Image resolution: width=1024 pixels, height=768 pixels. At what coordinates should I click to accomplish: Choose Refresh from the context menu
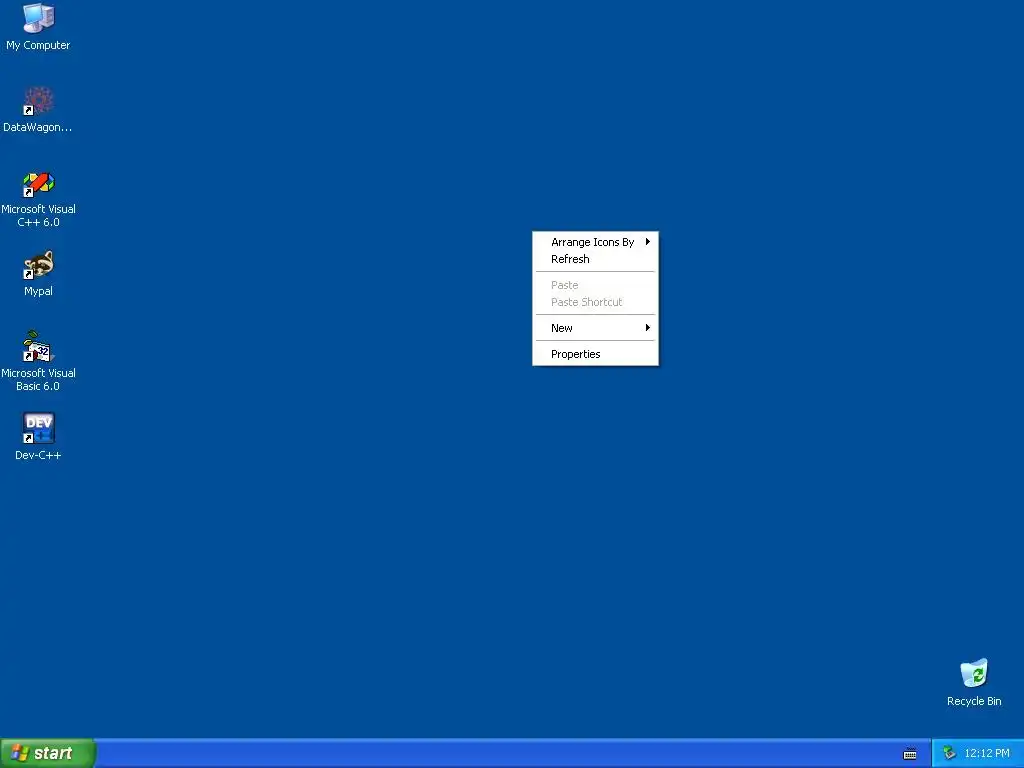click(x=596, y=259)
